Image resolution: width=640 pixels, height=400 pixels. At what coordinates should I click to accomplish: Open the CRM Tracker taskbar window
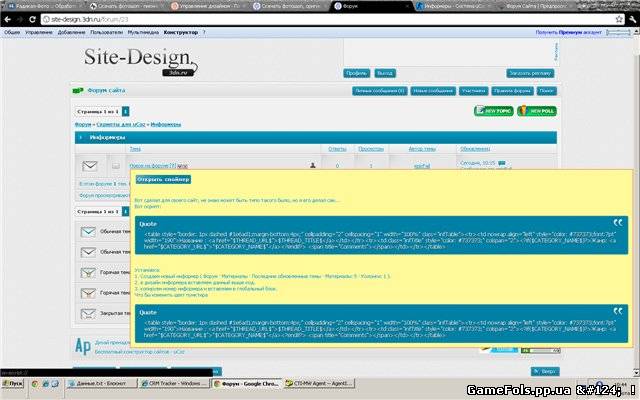[x=174, y=384]
